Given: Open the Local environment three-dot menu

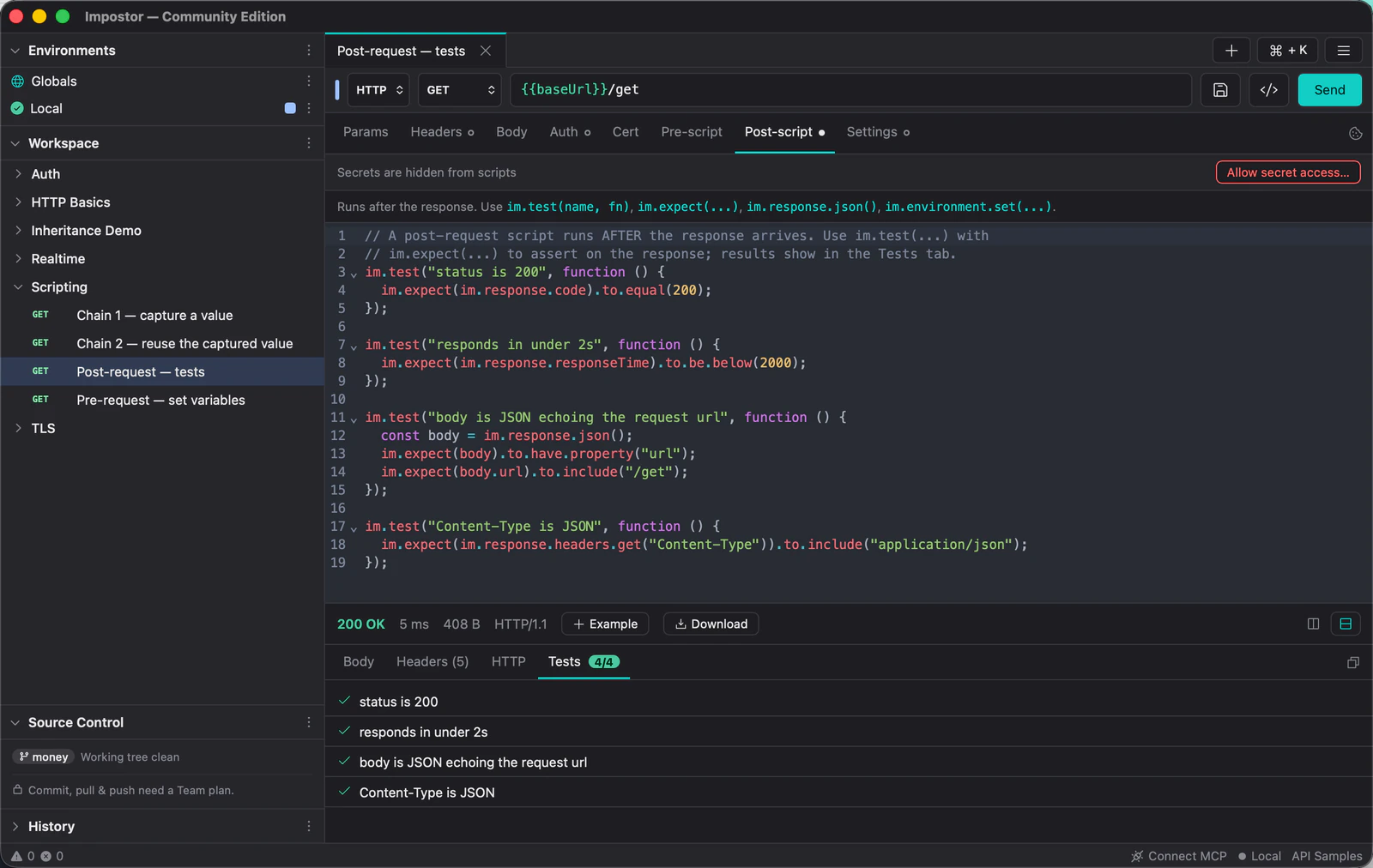Looking at the screenshot, I should 309,108.
